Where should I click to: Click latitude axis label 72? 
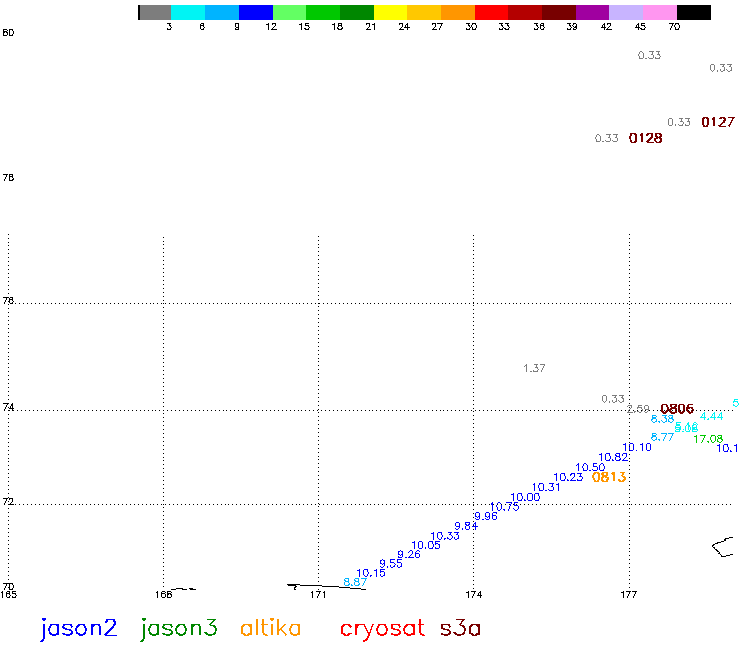(8, 502)
